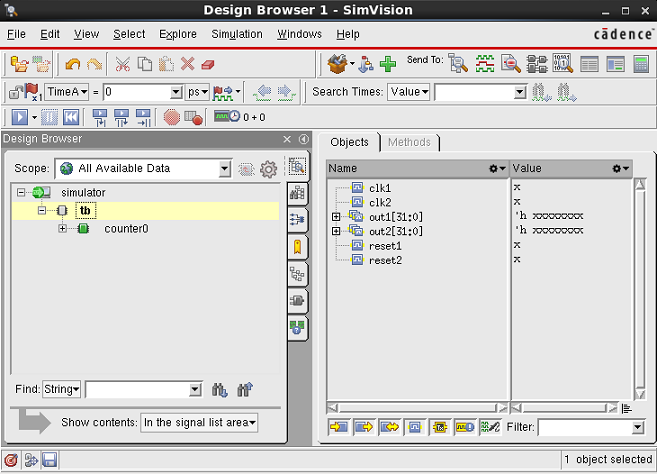This screenshot has width=657, height=474.
Task: Click the Cut scissors icon
Action: [x=122, y=65]
